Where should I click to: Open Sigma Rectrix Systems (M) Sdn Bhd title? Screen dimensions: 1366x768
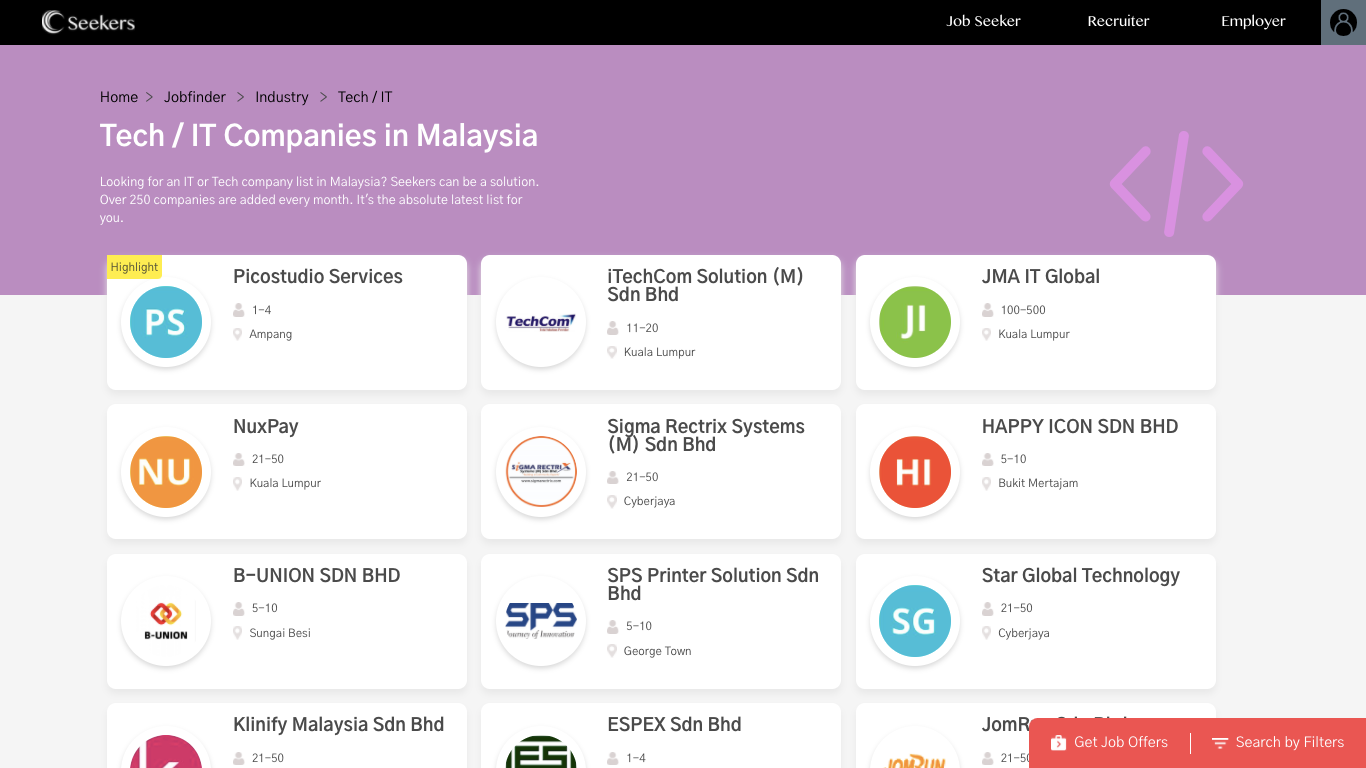click(706, 435)
